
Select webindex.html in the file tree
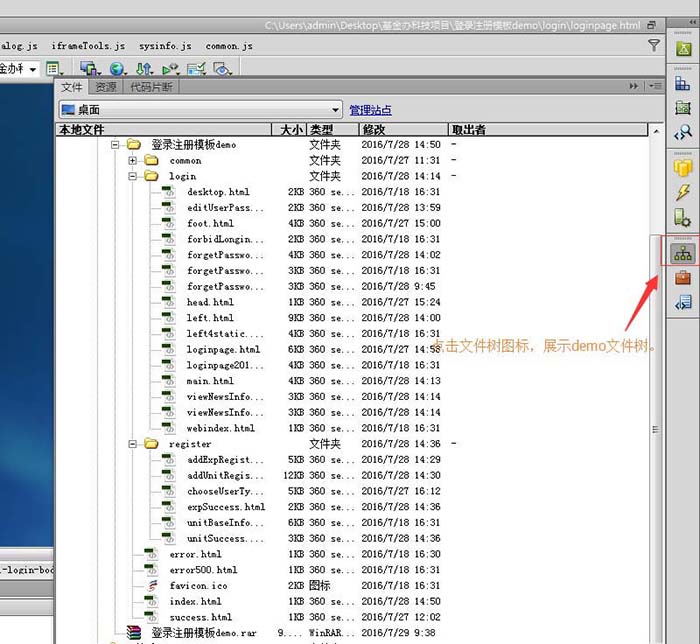[x=221, y=428]
